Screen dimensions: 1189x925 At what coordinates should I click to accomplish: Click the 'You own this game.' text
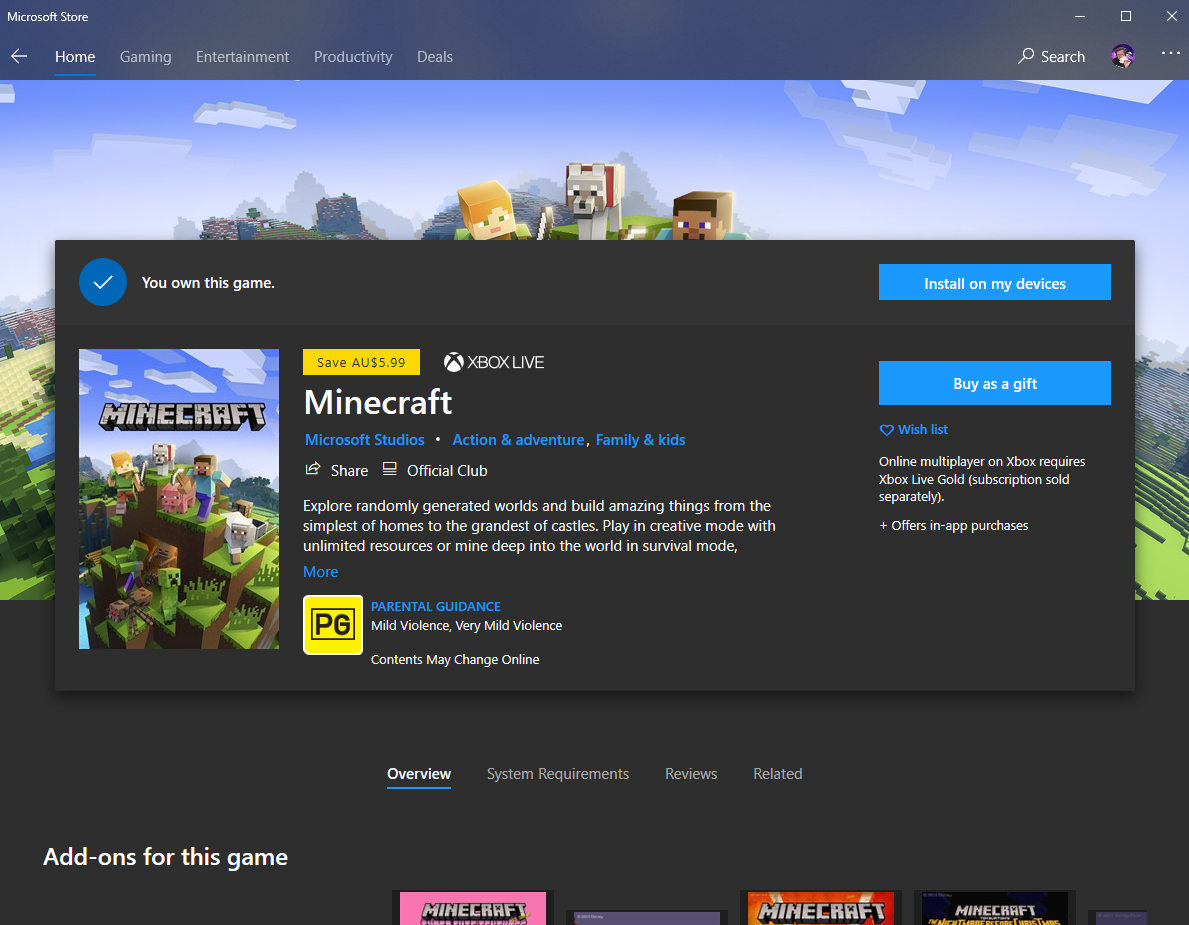click(208, 283)
